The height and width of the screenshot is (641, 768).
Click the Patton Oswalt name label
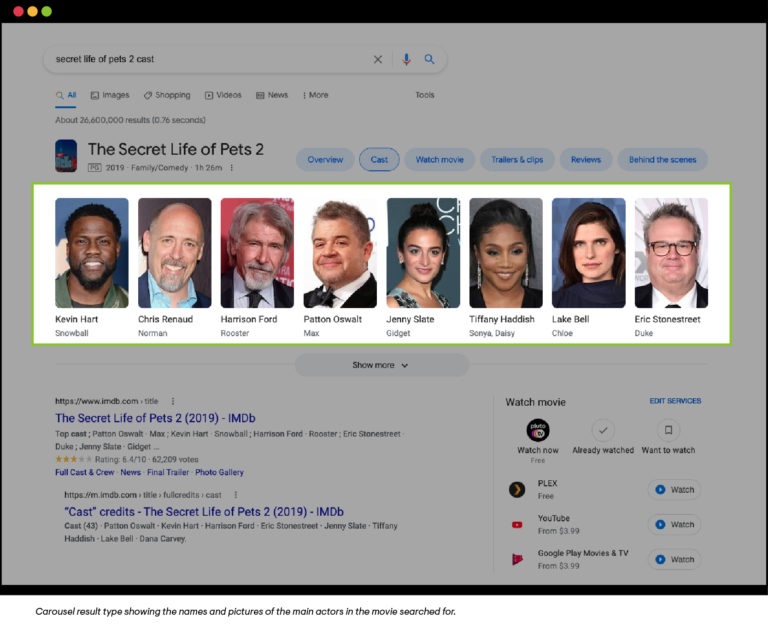click(x=333, y=319)
